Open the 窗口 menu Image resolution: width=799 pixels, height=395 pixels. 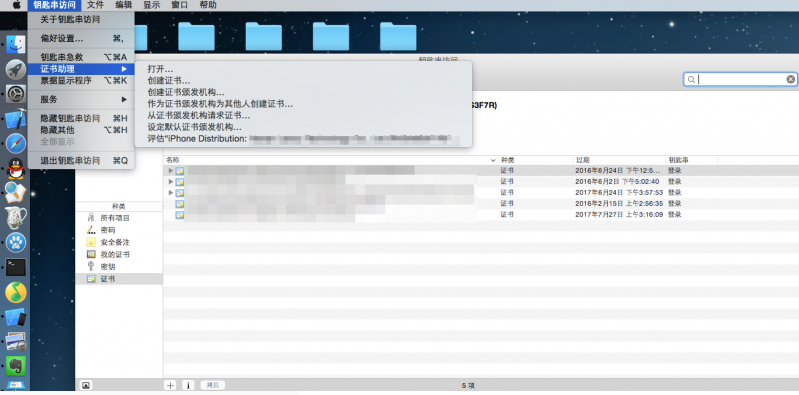pos(179,5)
